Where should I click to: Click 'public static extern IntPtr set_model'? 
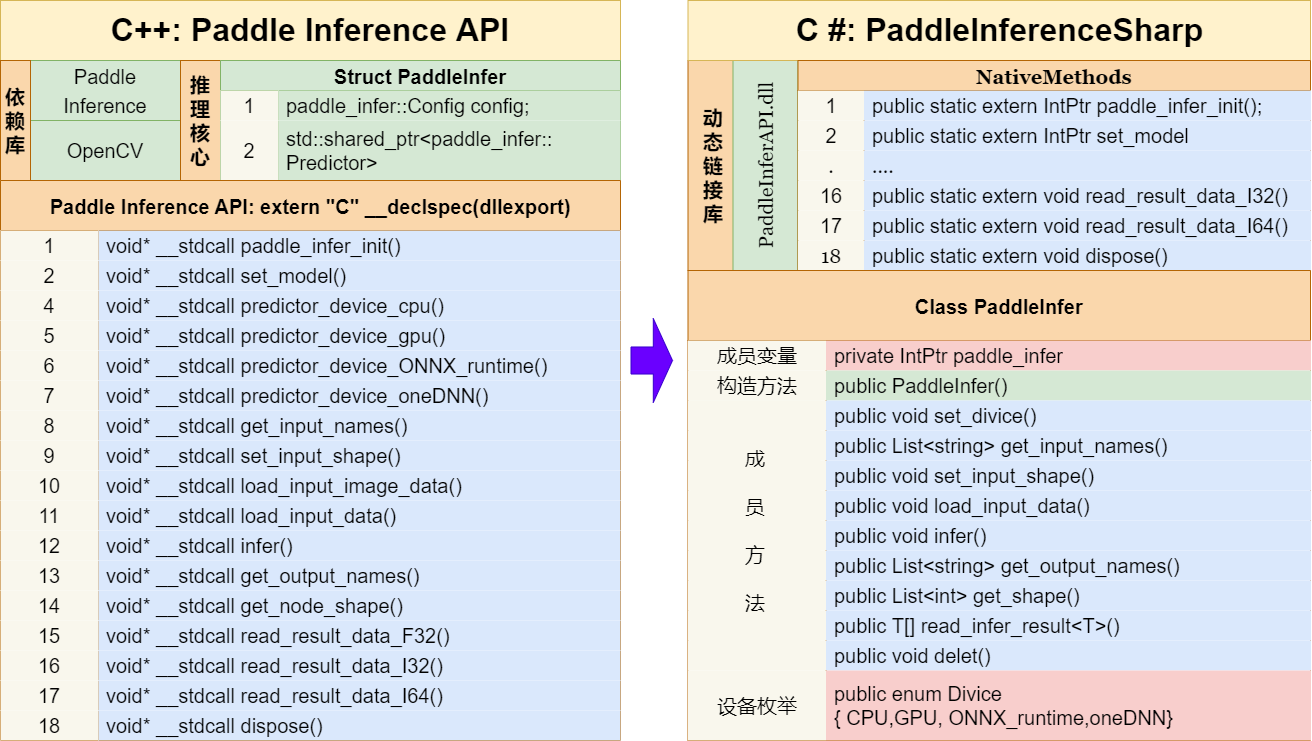click(1087, 136)
